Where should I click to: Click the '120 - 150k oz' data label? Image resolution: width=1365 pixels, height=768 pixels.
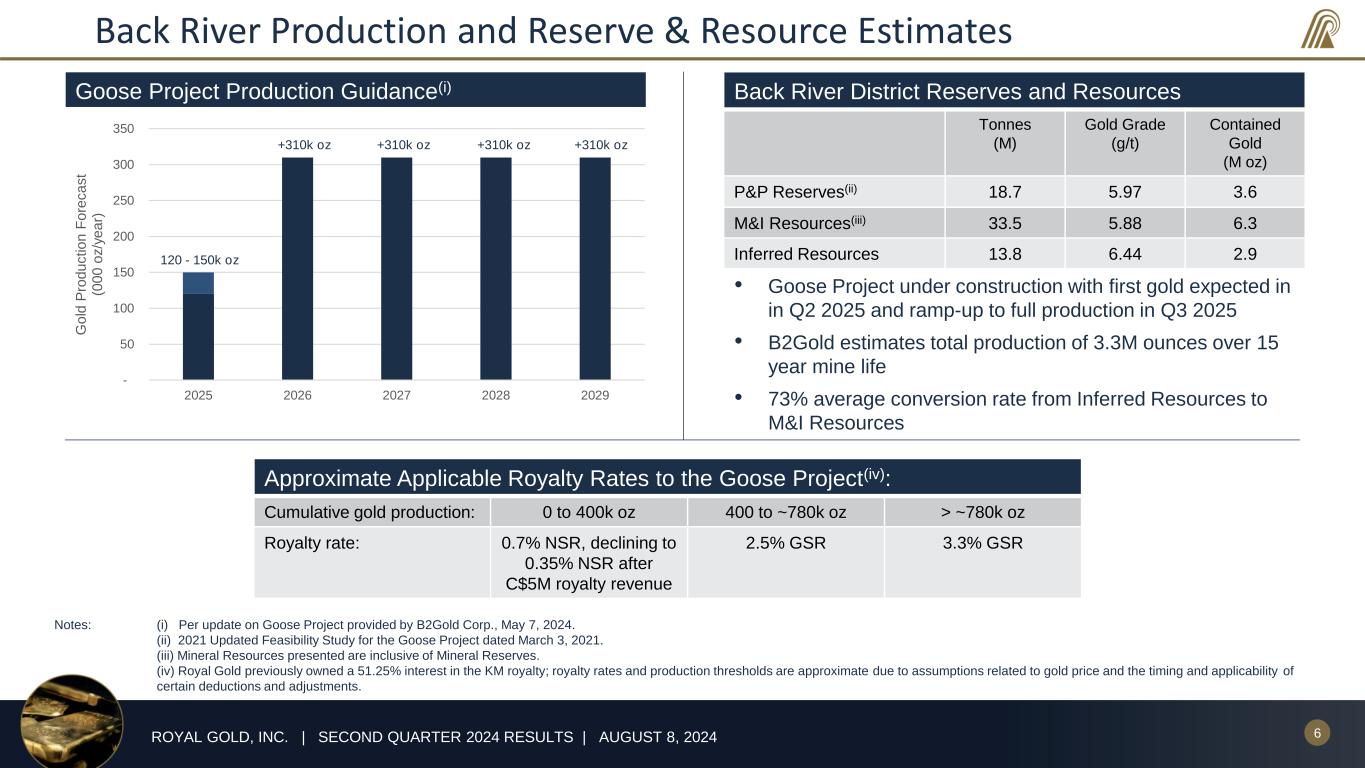[x=199, y=260]
